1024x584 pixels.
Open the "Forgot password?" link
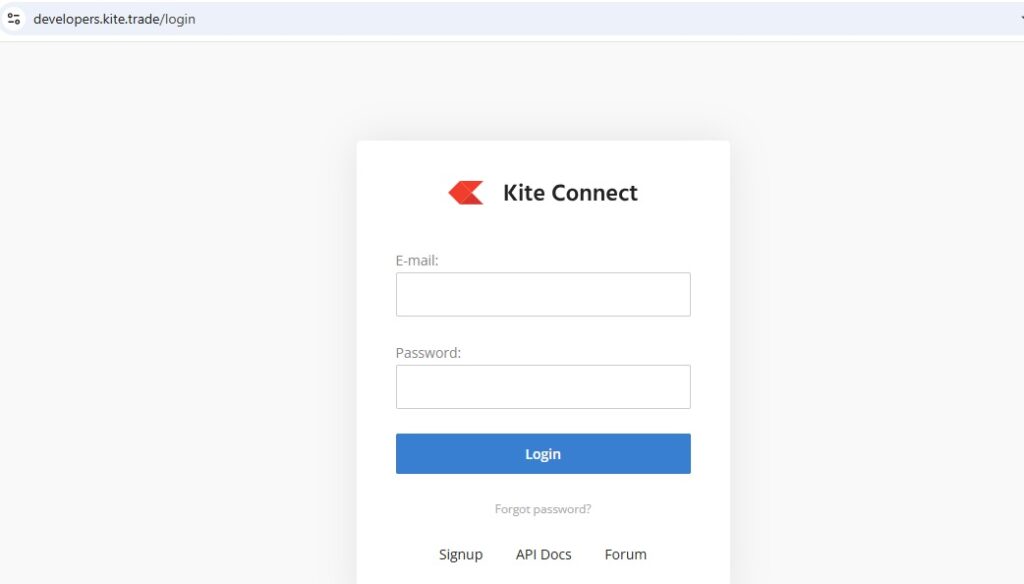543,508
